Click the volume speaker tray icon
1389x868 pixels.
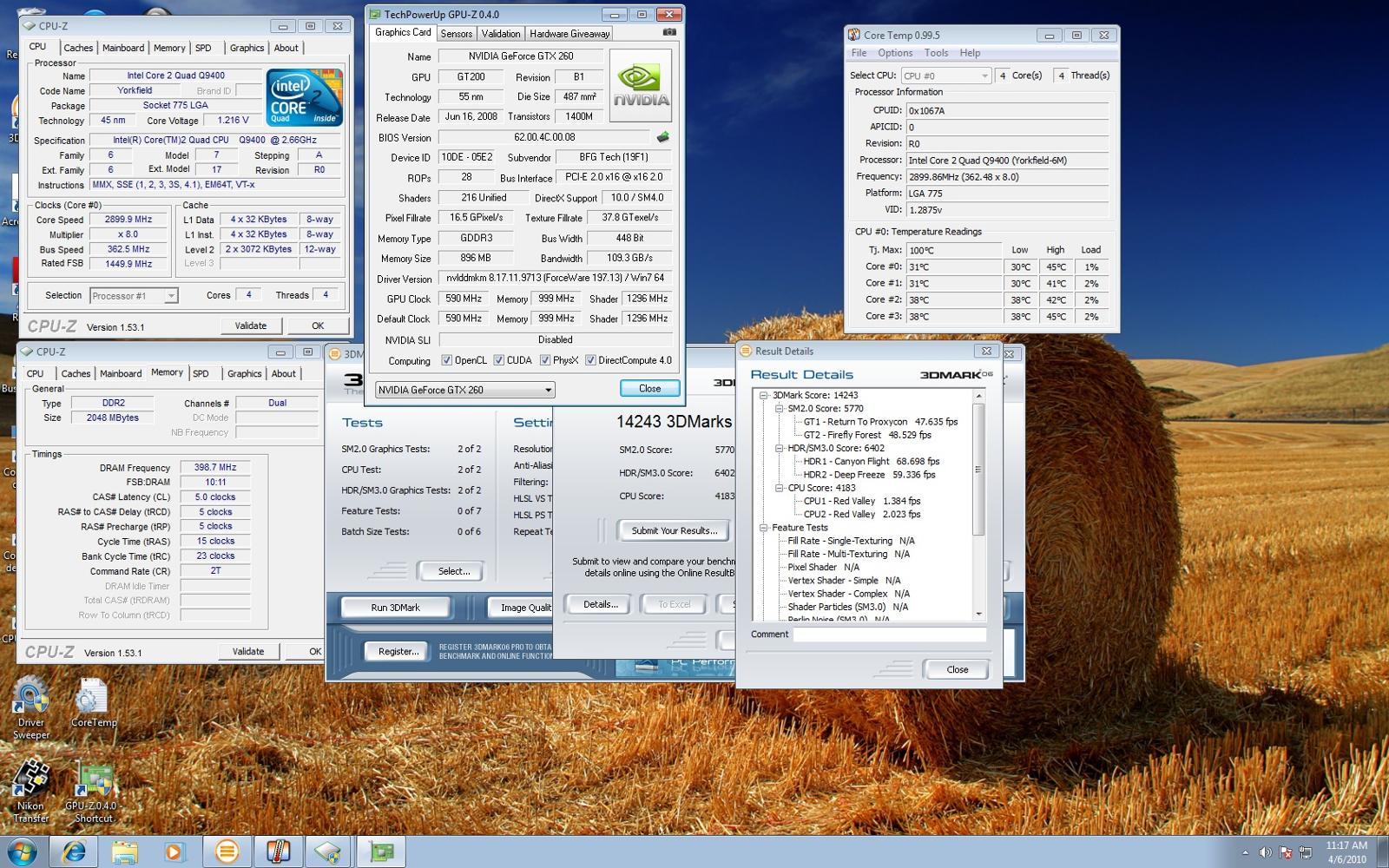coord(1265,852)
